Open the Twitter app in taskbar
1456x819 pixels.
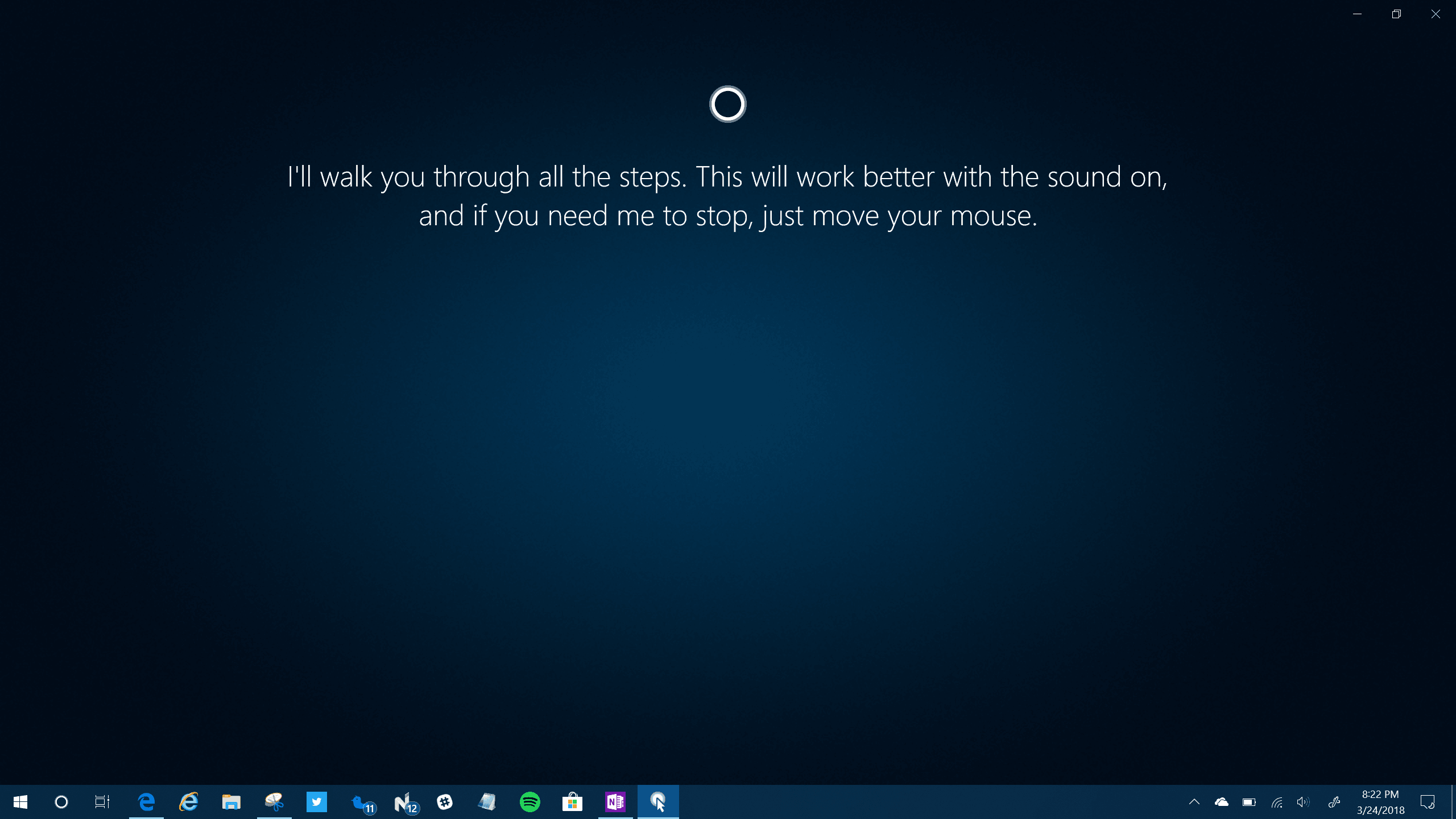pyautogui.click(x=317, y=802)
